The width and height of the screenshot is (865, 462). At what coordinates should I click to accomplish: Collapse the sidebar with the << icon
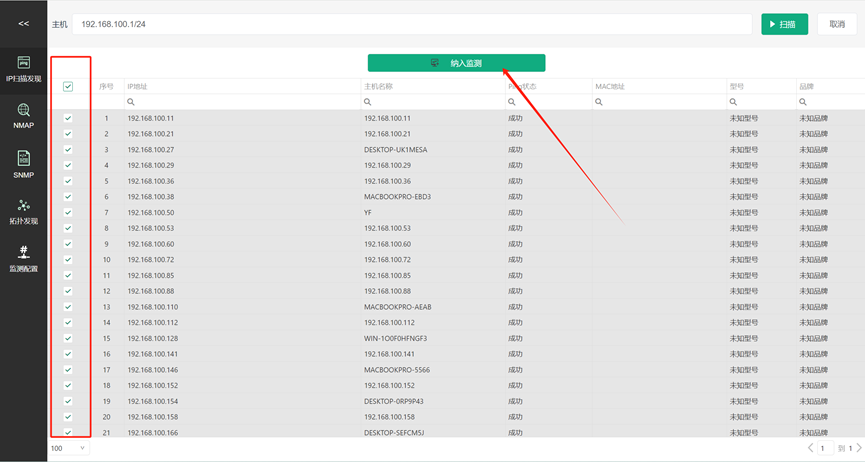[x=23, y=24]
